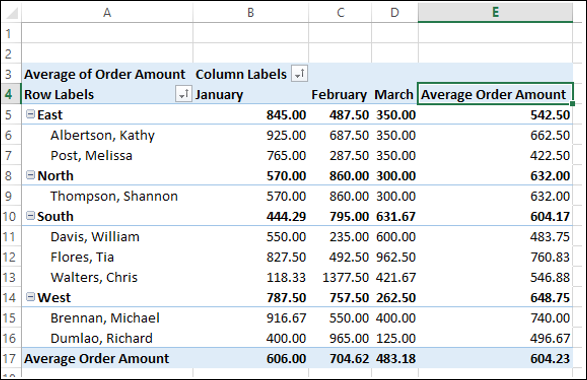
Task: Collapse the North group
Action: [30, 175]
